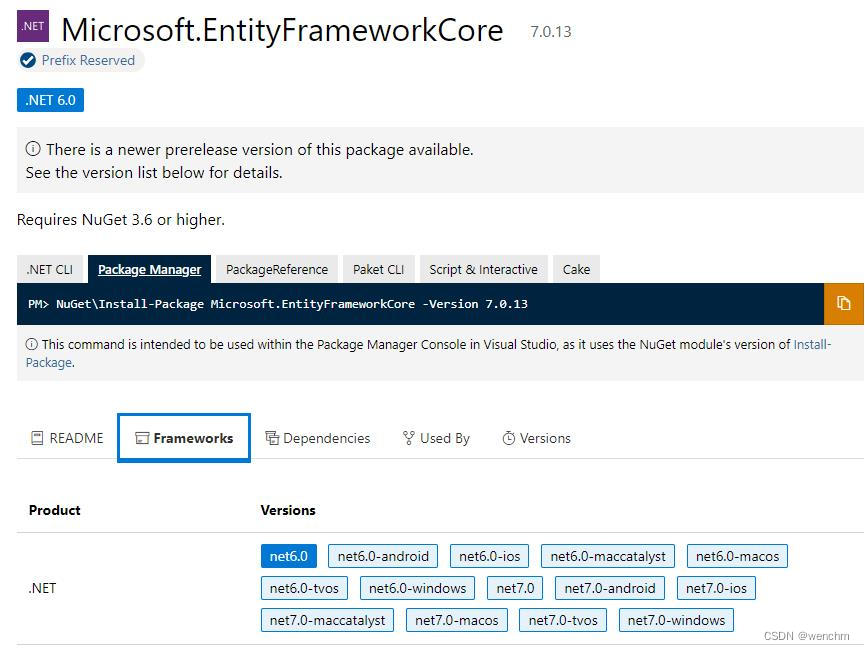Open the Script & Interactive tab
The image size is (865, 650).
tap(483, 269)
